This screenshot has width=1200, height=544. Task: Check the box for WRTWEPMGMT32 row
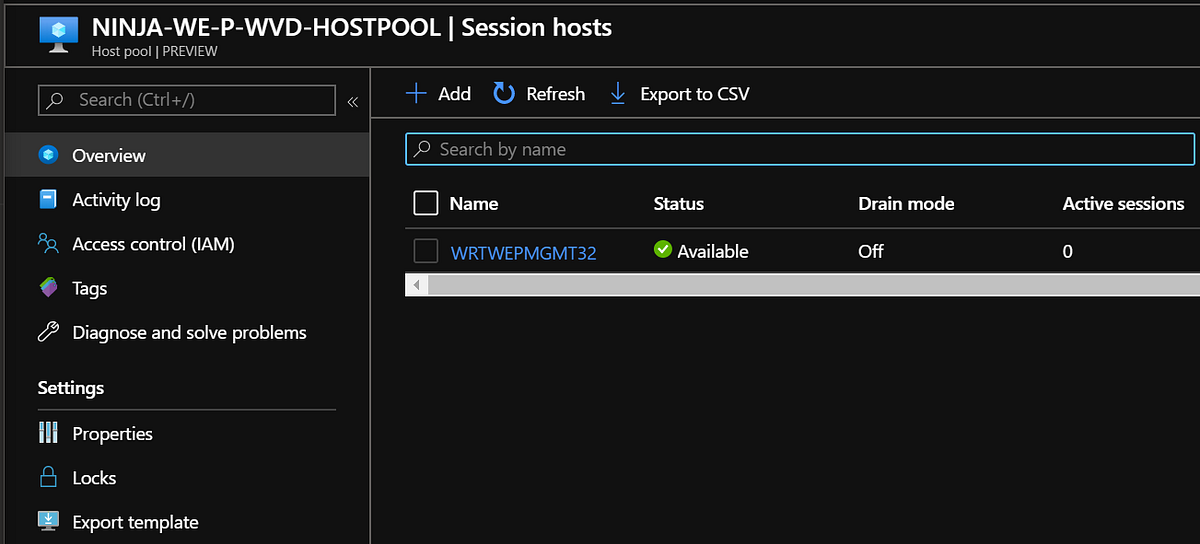[426, 251]
